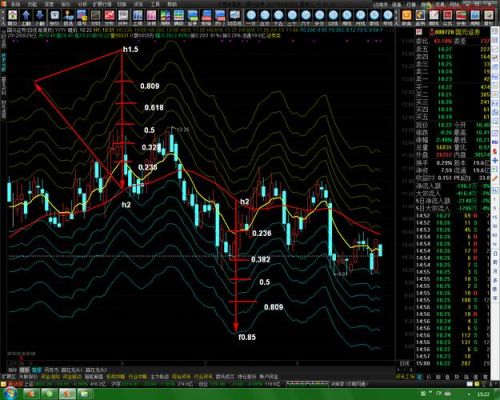Click the folder icon on the taskbar
Screen dimensions: 500x400
(85, 394)
